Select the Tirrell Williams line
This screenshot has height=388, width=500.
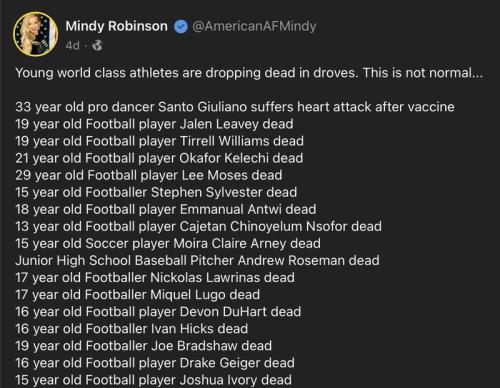(160, 141)
